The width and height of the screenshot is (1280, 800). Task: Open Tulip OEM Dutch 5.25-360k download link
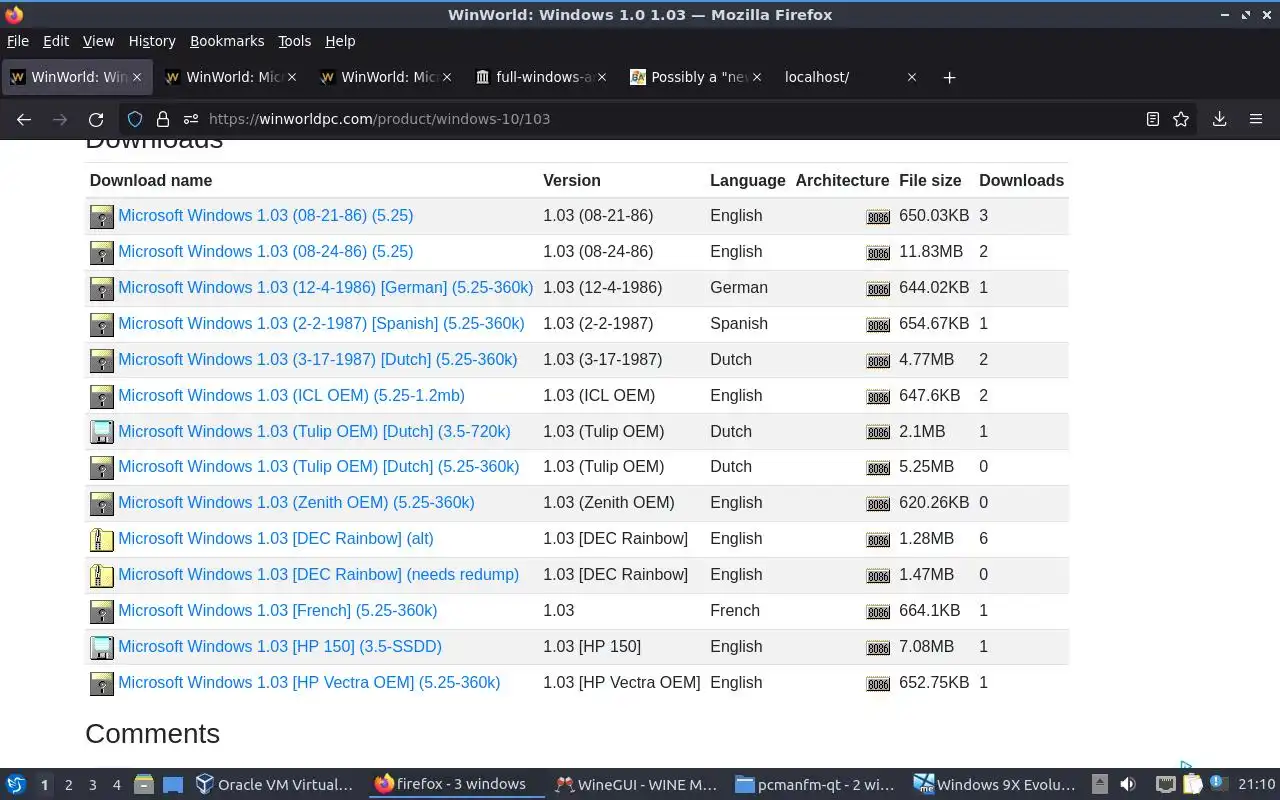click(x=319, y=467)
